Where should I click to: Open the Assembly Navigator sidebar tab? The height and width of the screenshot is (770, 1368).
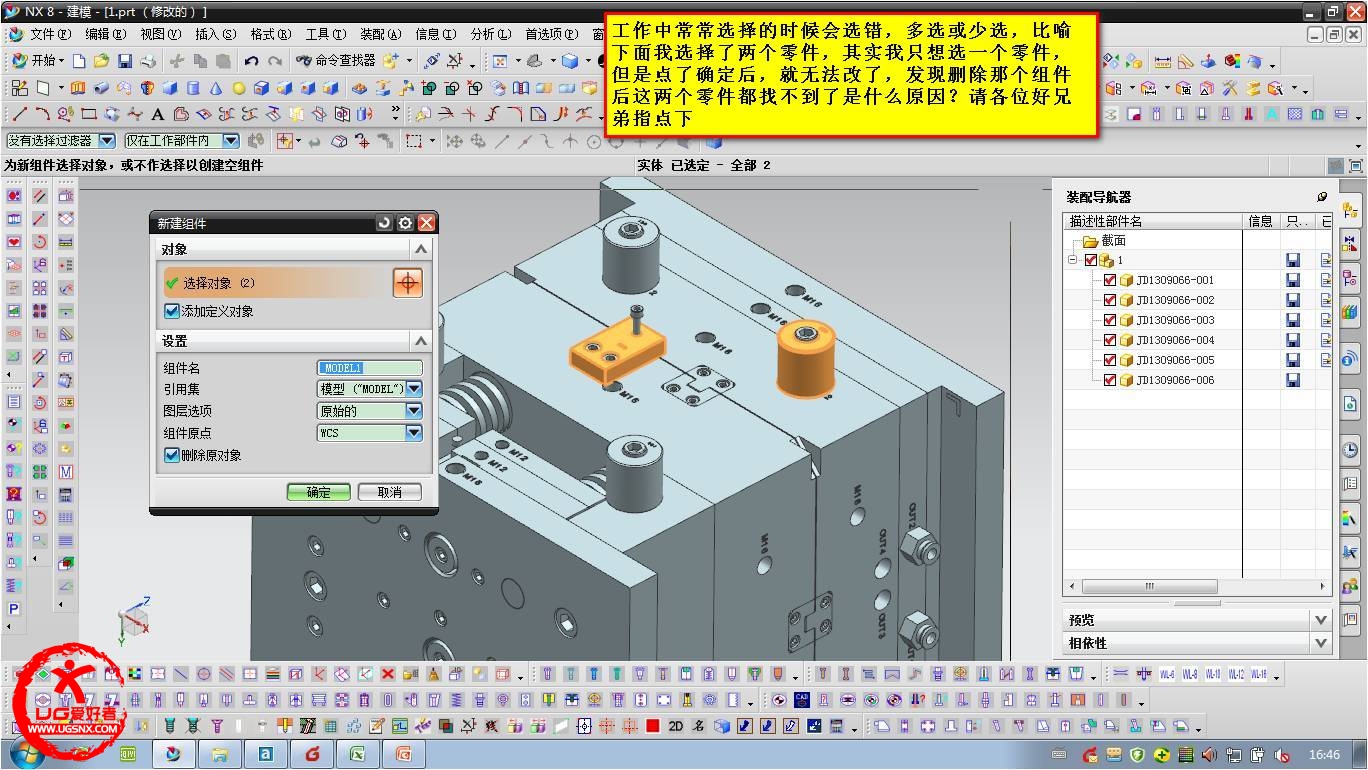coord(1350,210)
